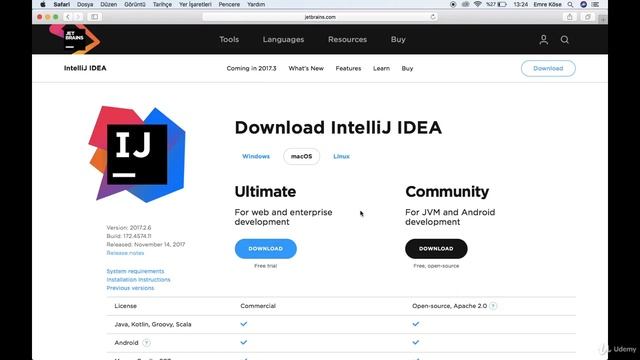This screenshot has height=360, width=640.
Task: Click the Emre Köse user name
Action: pyautogui.click(x=547, y=4)
